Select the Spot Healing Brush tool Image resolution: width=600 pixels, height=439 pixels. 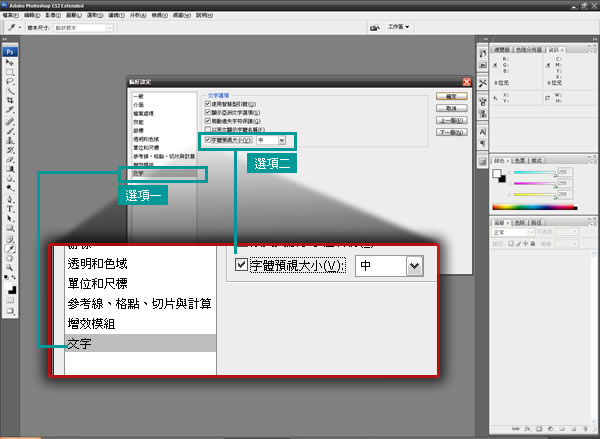[x=10, y=122]
